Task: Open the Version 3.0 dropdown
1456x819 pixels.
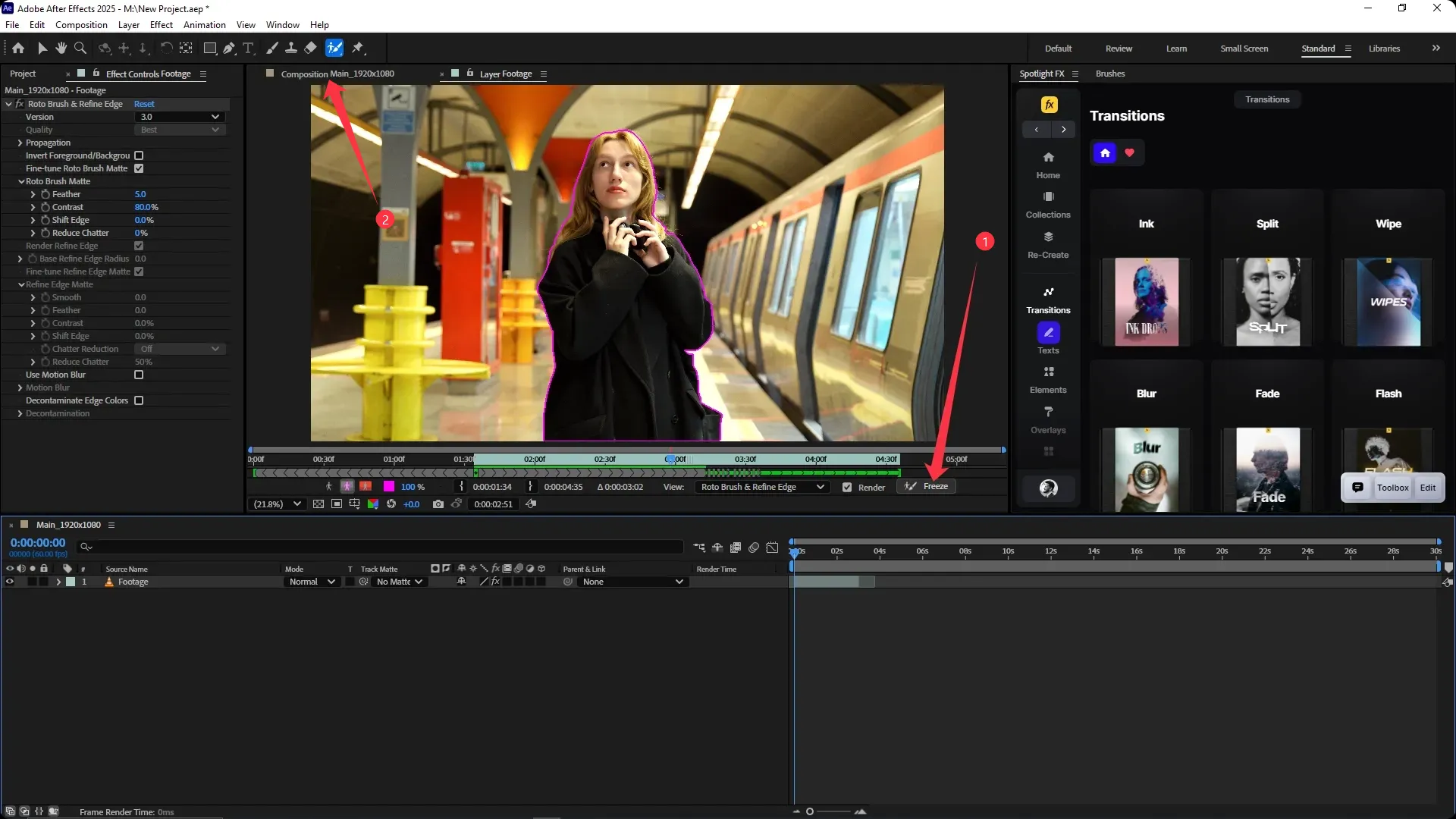Action: pos(180,117)
